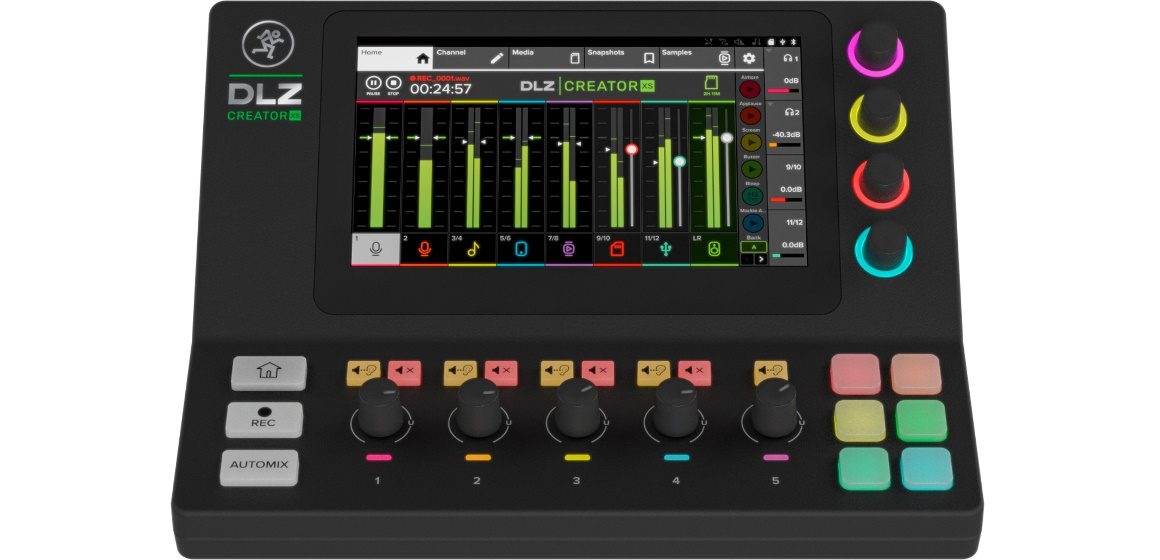
Task: Select the LR main speaker channel
Action: 714,250
